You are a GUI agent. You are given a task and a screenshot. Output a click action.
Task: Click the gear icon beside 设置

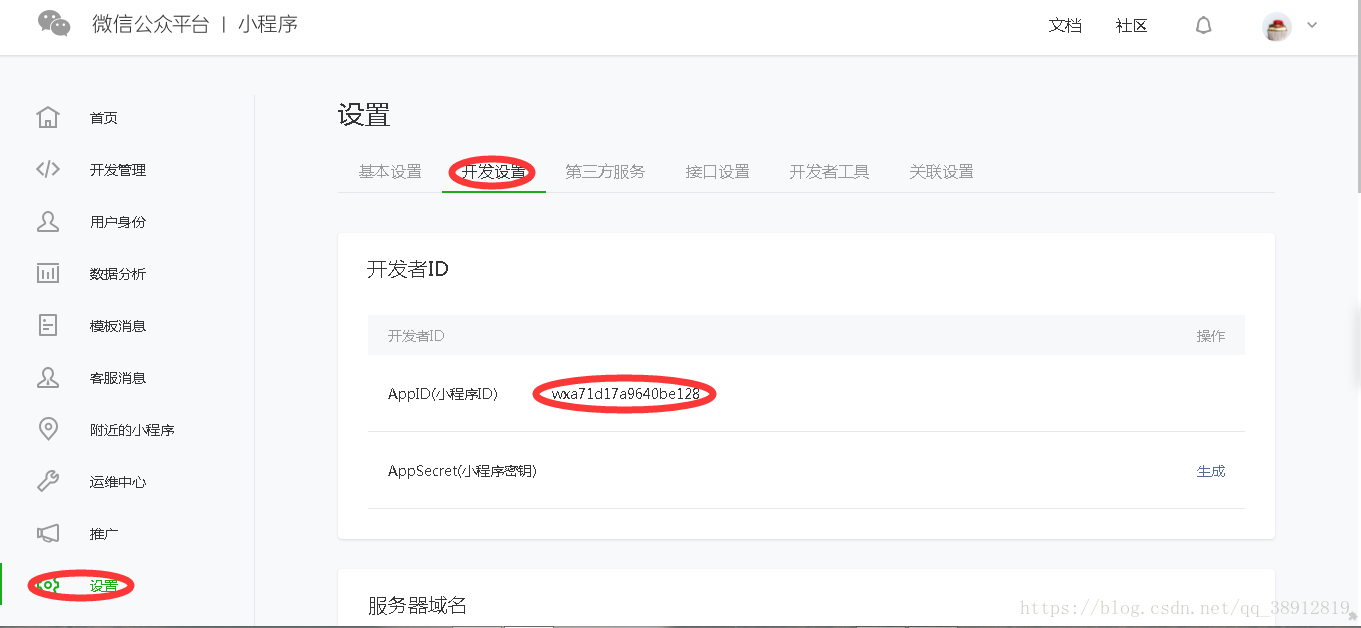[48, 585]
